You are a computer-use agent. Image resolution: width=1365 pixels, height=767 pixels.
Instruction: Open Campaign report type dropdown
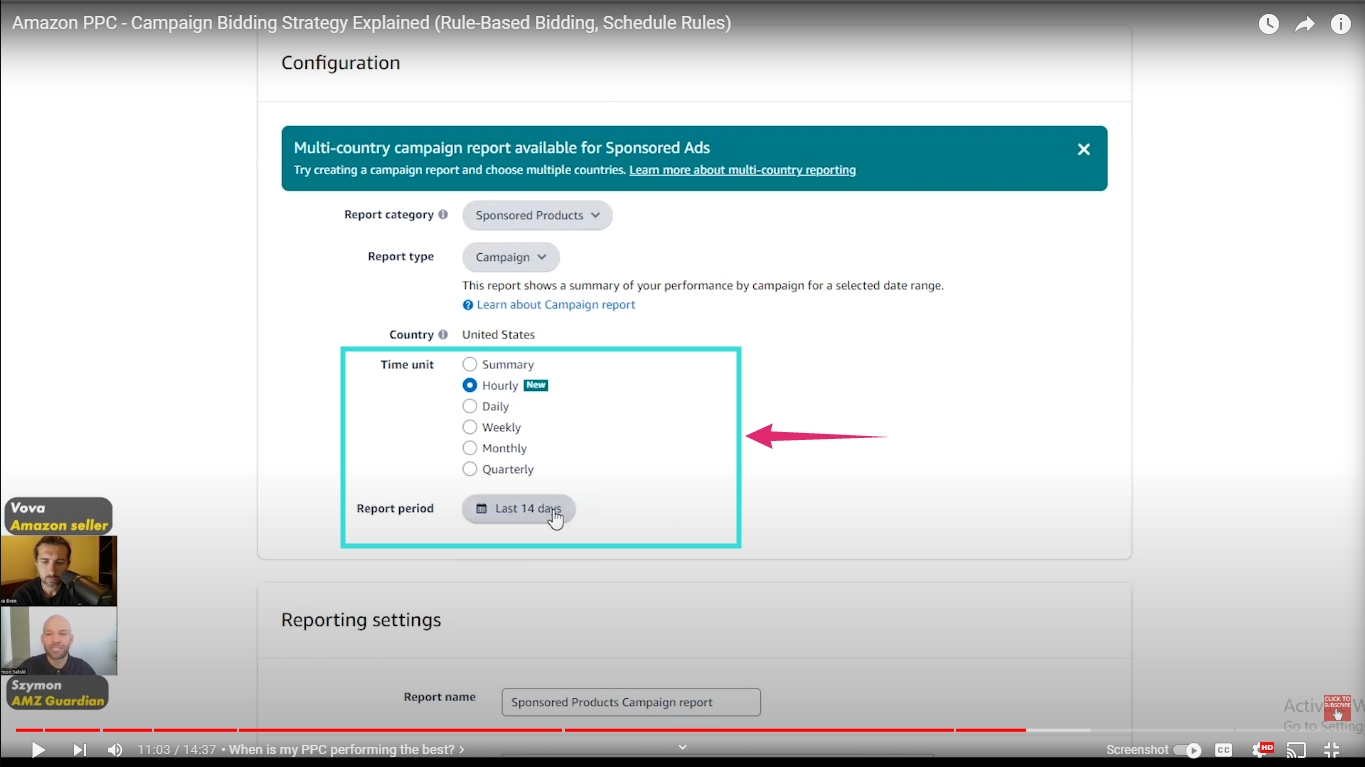[x=511, y=257]
